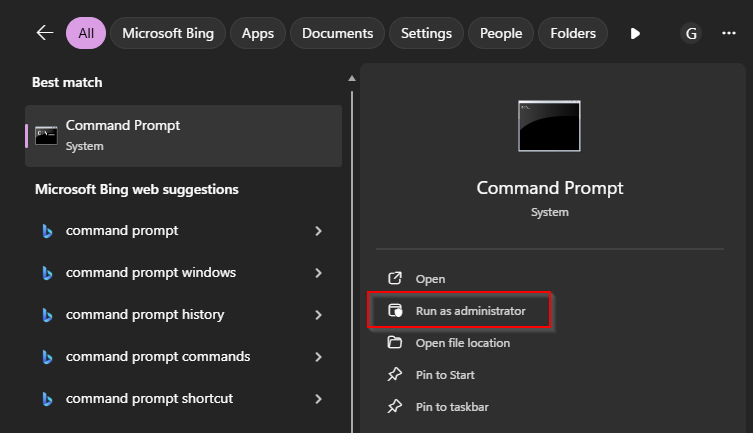Filter results by Settings
The height and width of the screenshot is (433, 753).
pyautogui.click(x=426, y=33)
